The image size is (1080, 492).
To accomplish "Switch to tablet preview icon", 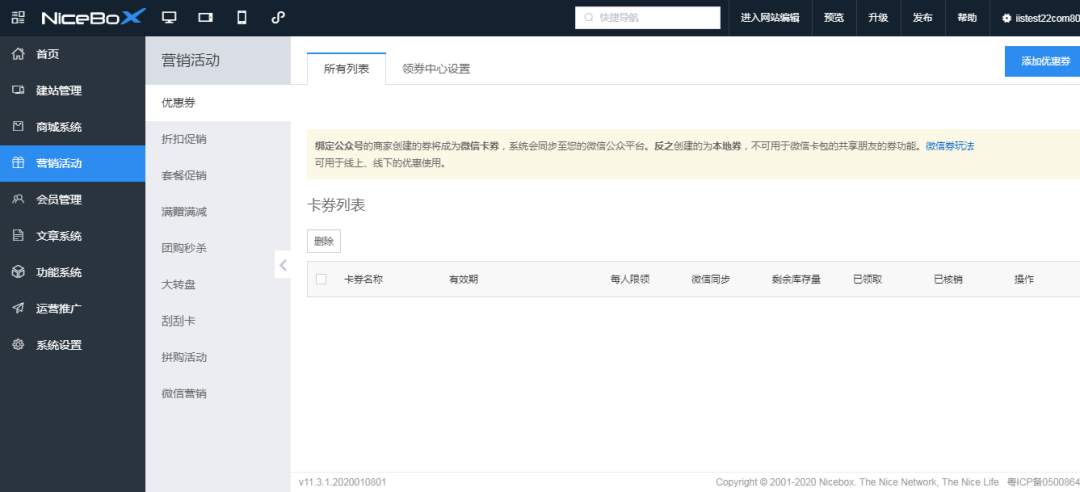I will pos(205,18).
